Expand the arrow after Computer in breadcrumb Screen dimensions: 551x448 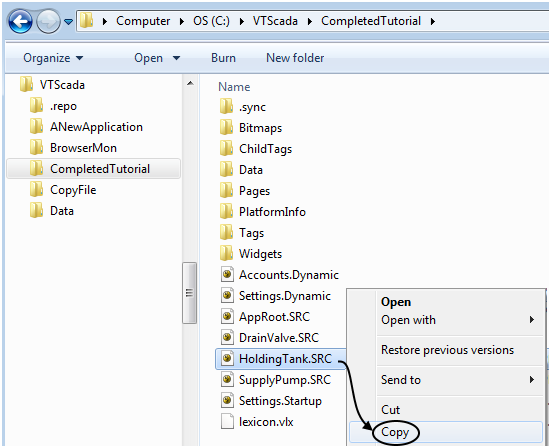click(x=182, y=22)
